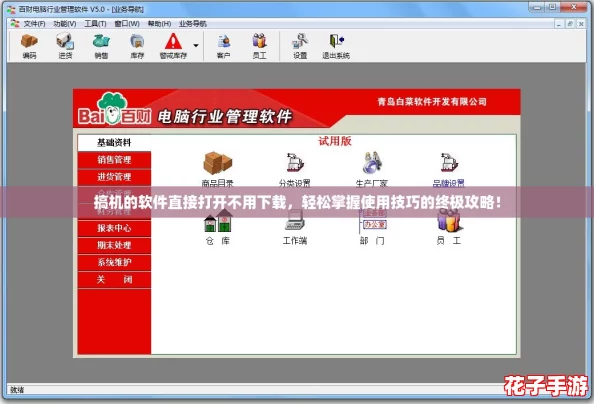594x404 pixels.
Task: Click the app icon in the title bar
Action: tap(11, 9)
